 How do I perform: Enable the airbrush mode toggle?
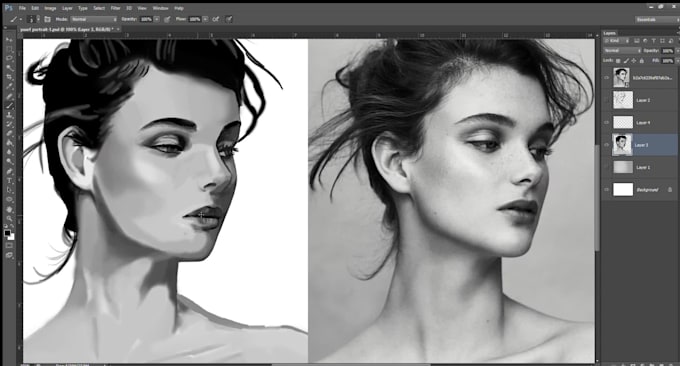216,20
